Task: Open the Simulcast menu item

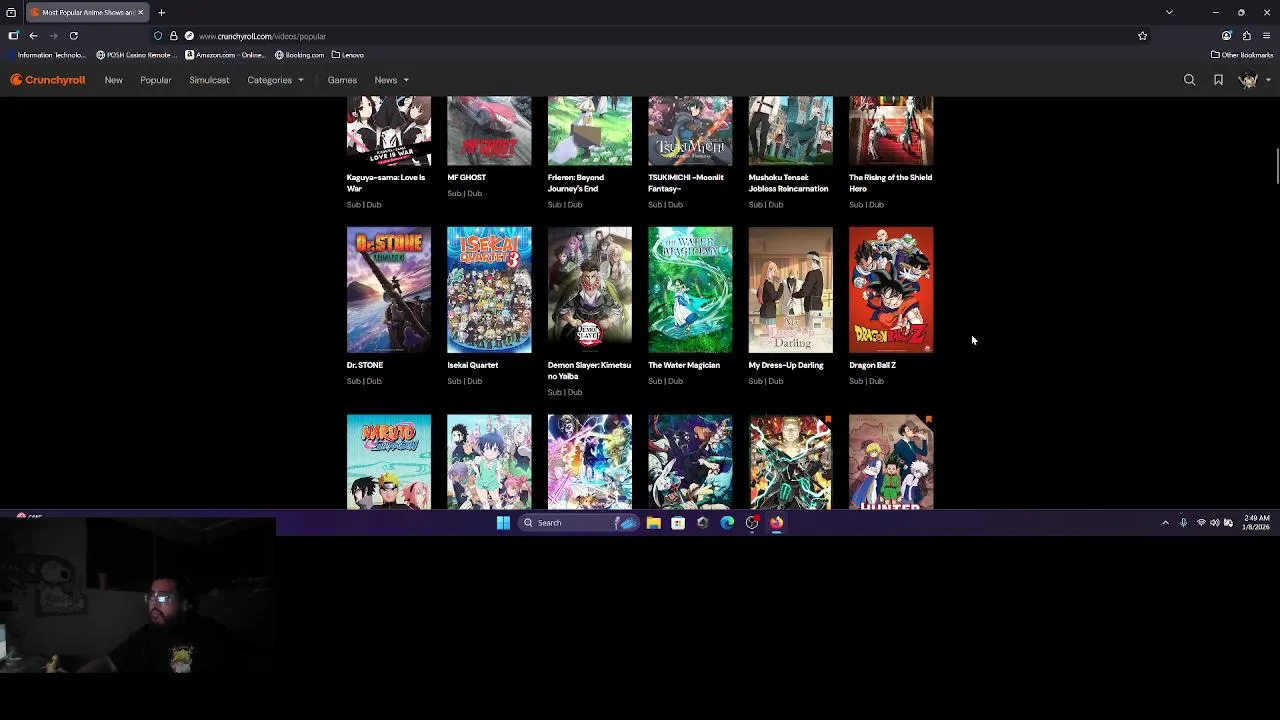Action: click(209, 80)
